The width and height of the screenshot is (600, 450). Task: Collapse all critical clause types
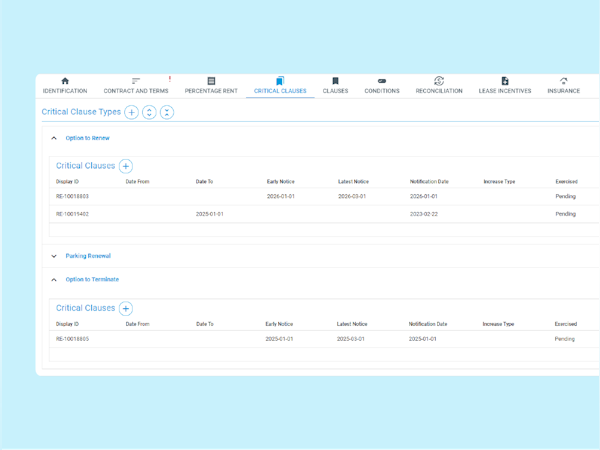pyautogui.click(x=167, y=112)
